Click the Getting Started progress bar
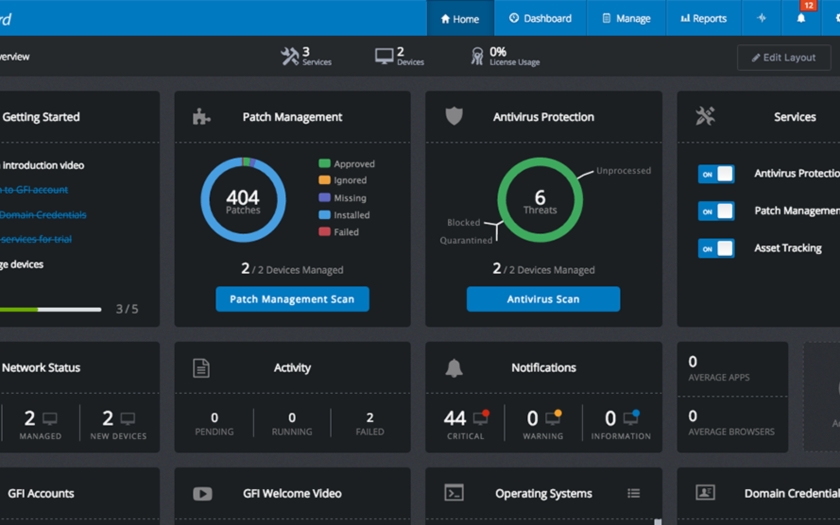This screenshot has height=525, width=840. tap(50, 309)
